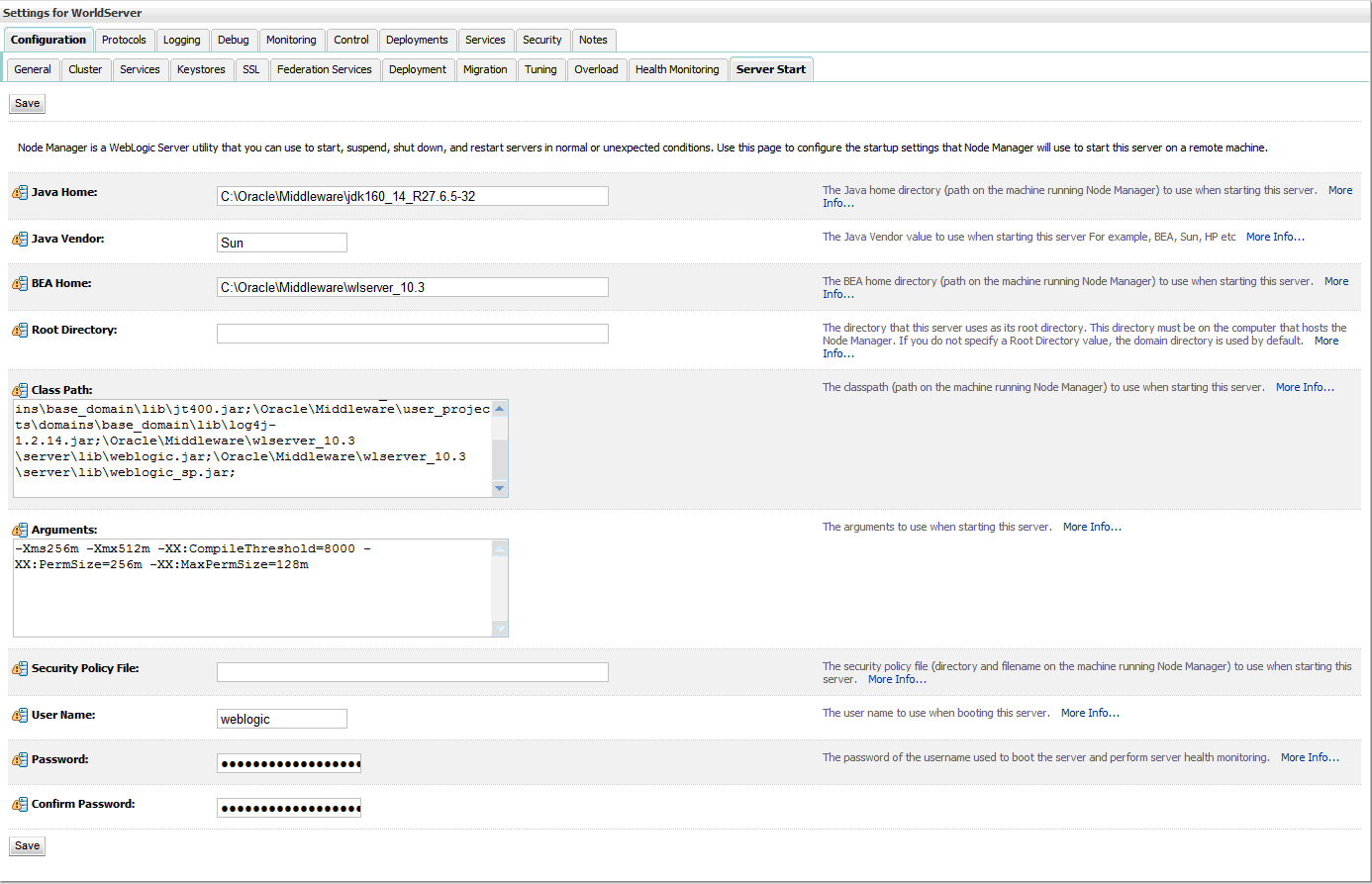1372x884 pixels.
Task: Open More Info link for the classpath description
Action: click(1305, 387)
